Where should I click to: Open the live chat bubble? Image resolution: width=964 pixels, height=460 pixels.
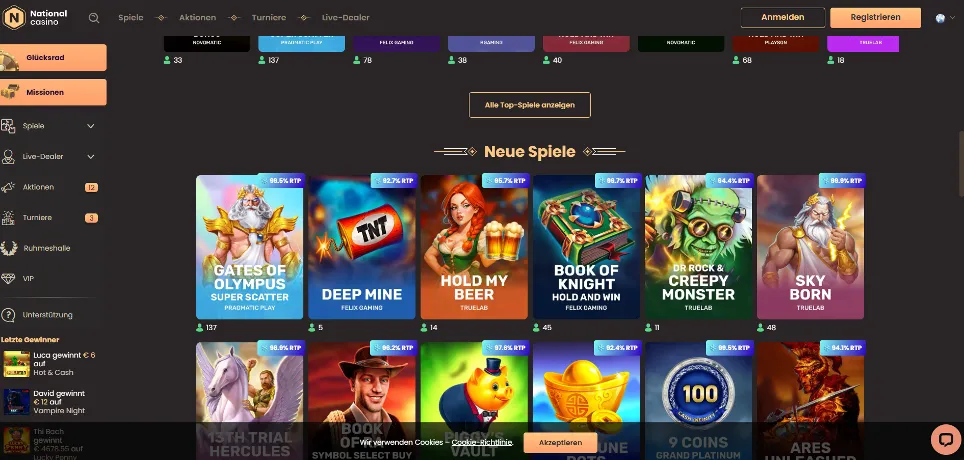(946, 439)
